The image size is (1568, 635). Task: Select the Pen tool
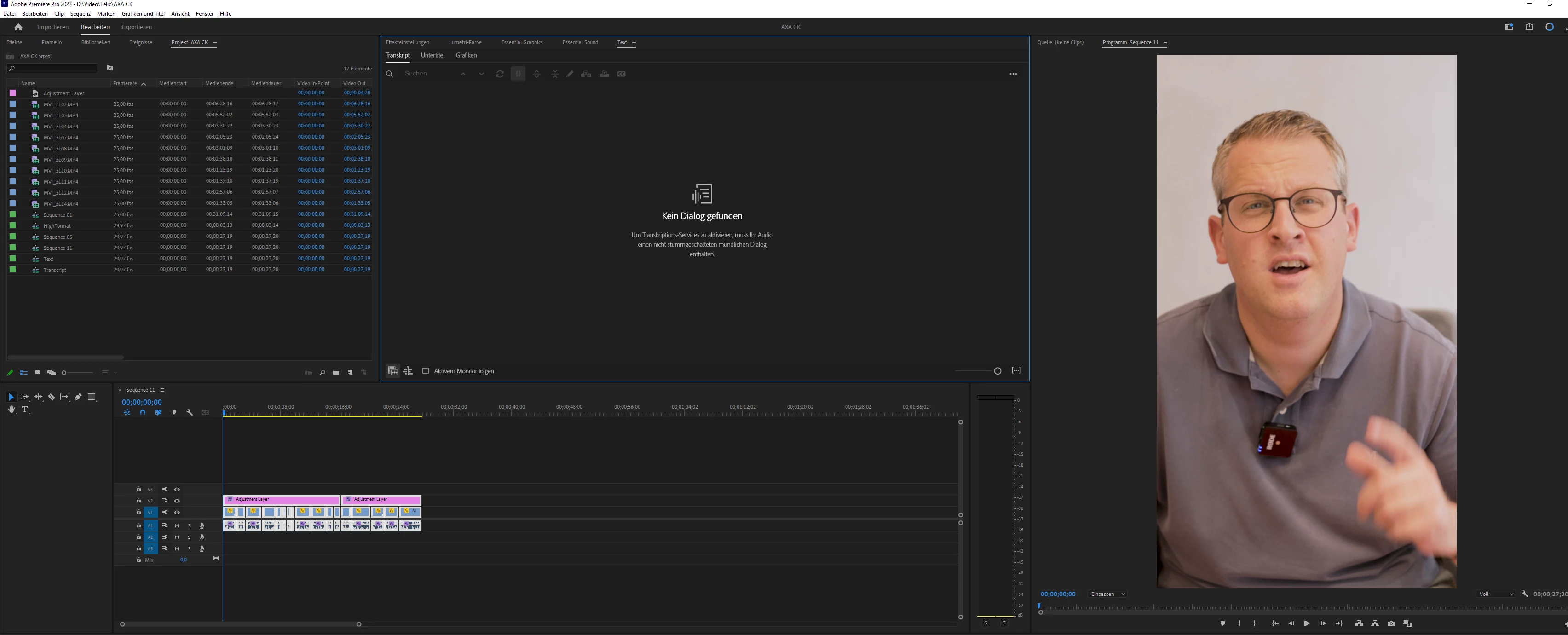[x=78, y=397]
